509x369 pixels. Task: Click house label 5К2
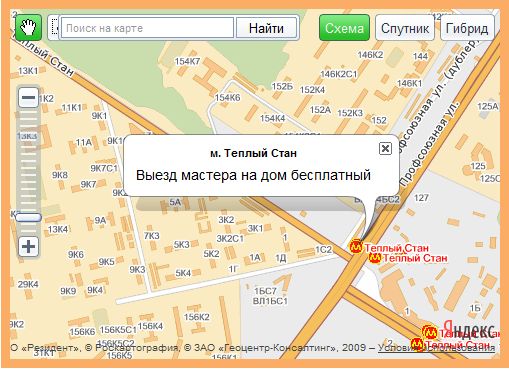click(x=211, y=254)
